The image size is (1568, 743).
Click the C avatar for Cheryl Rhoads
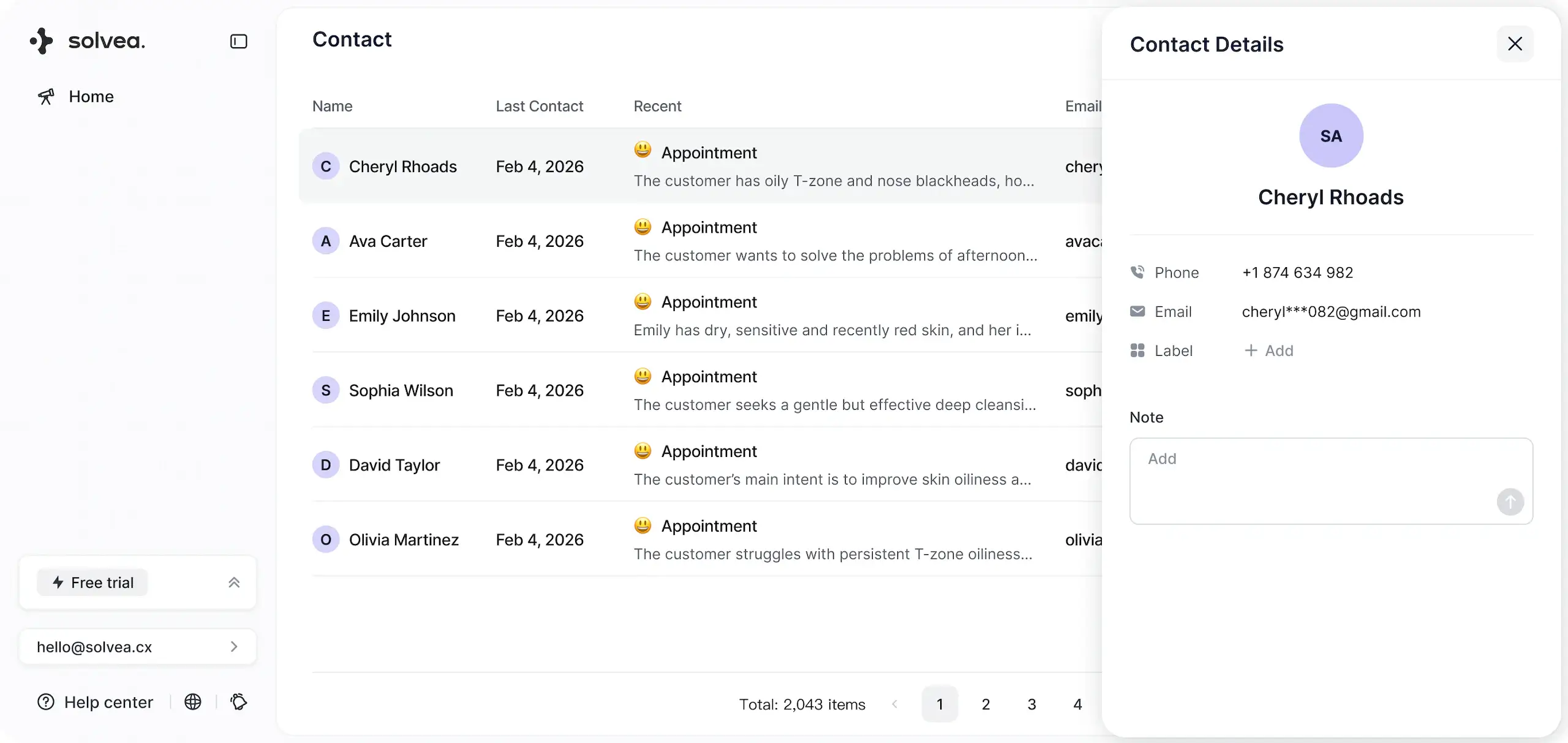[x=326, y=166]
